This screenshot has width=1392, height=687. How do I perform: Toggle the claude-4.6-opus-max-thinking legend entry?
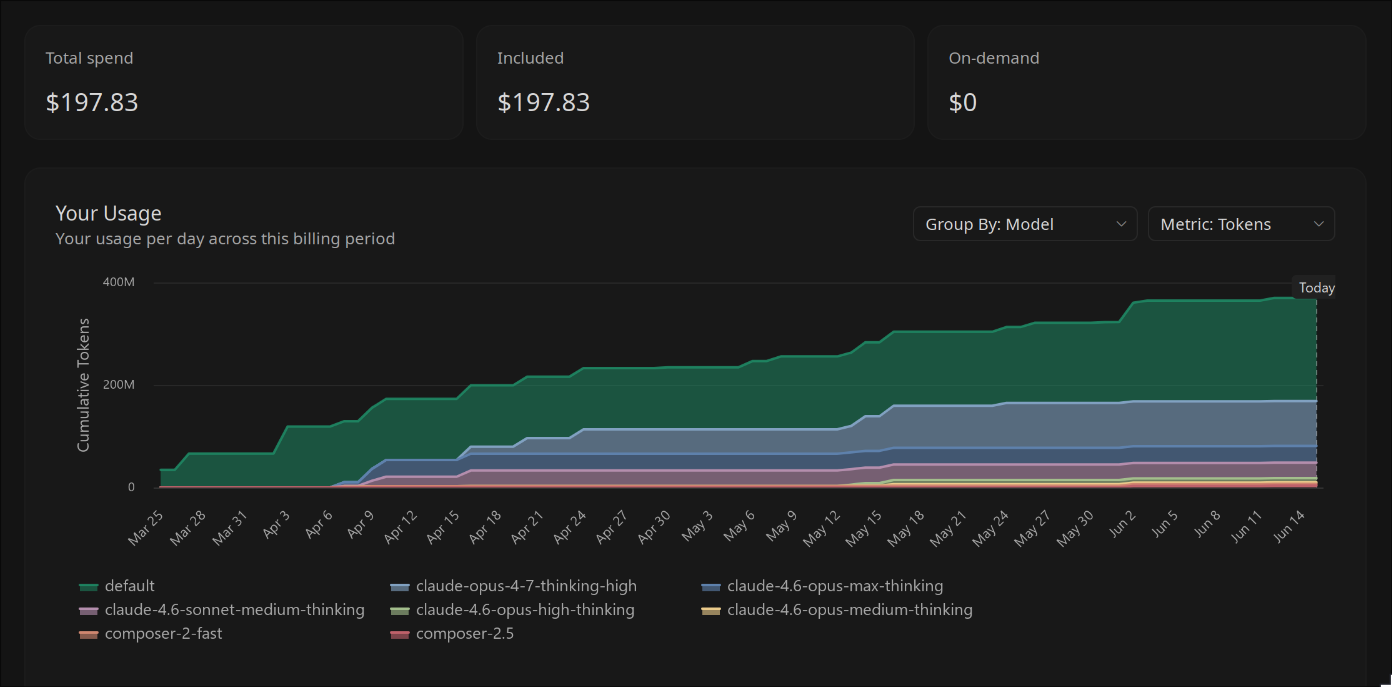[822, 586]
